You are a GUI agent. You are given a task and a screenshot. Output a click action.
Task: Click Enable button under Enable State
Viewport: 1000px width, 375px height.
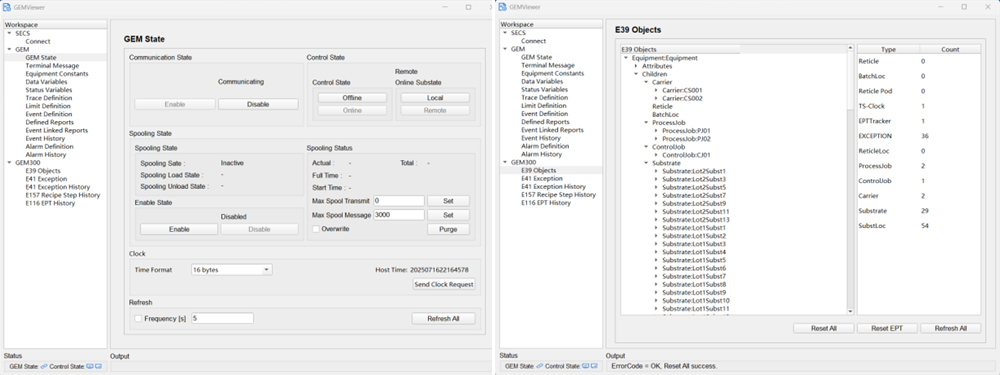click(179, 229)
